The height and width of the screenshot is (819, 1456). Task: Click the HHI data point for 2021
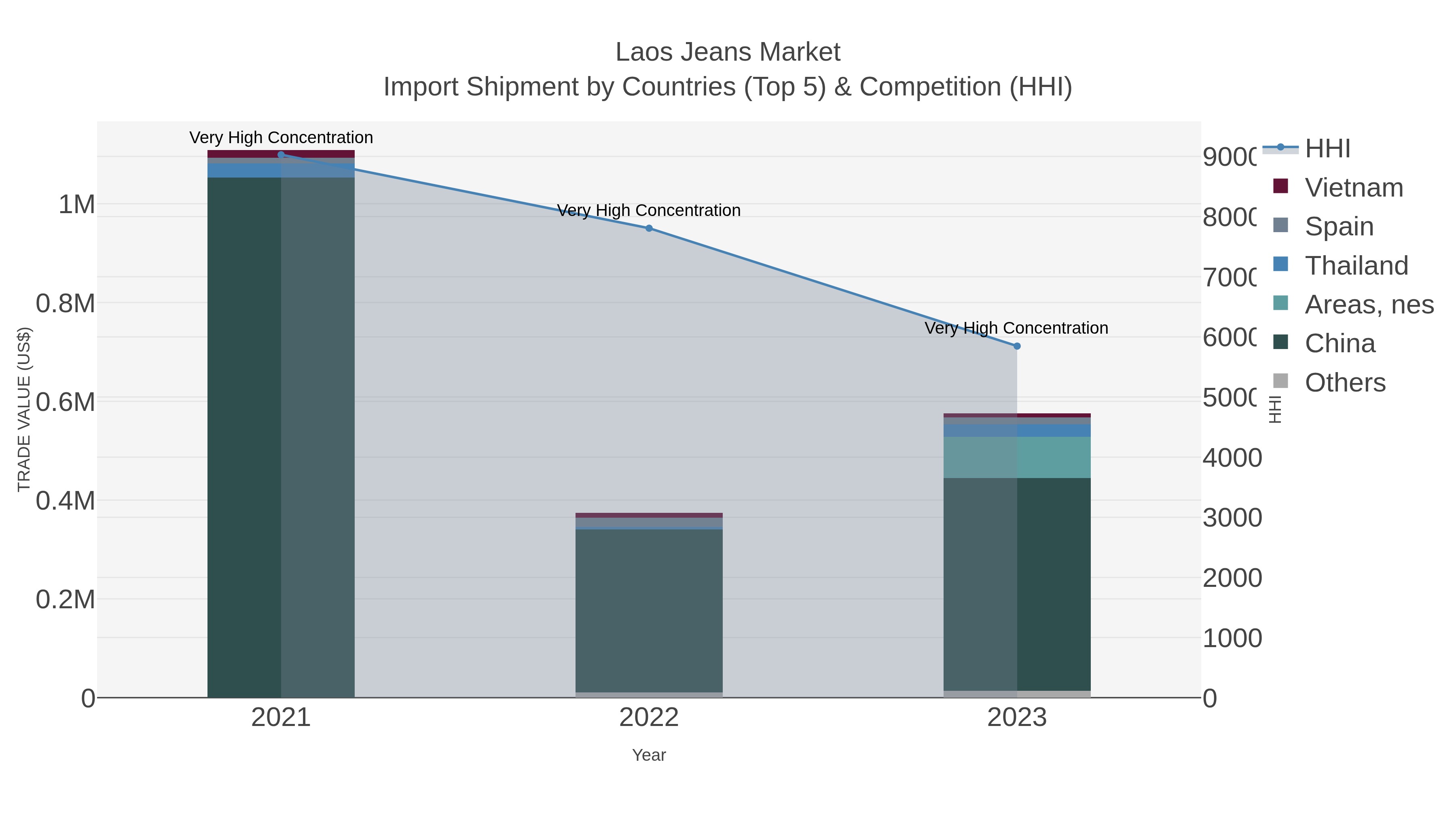coord(281,154)
